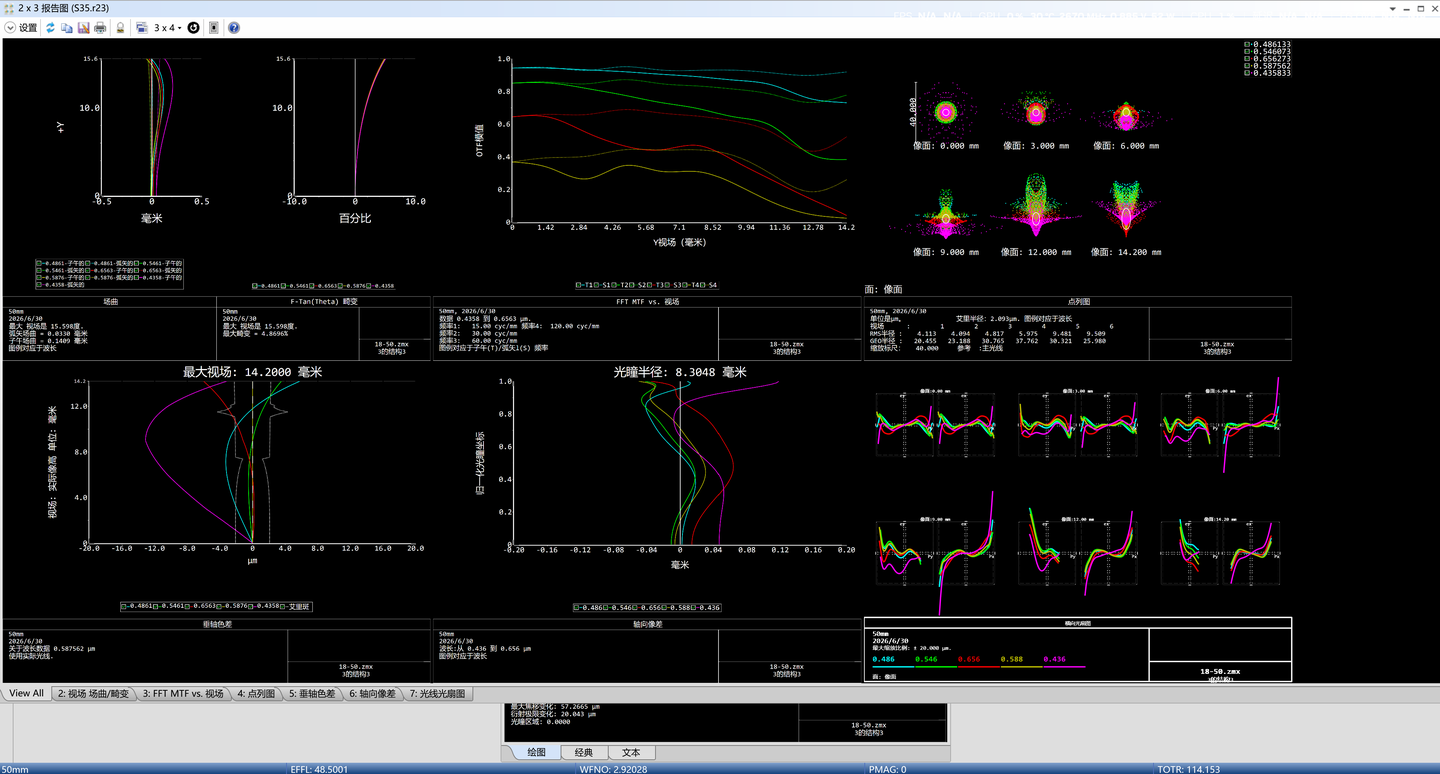Click the save-image floppy disk icon
This screenshot has height=774, width=1440.
pyautogui.click(x=83, y=28)
